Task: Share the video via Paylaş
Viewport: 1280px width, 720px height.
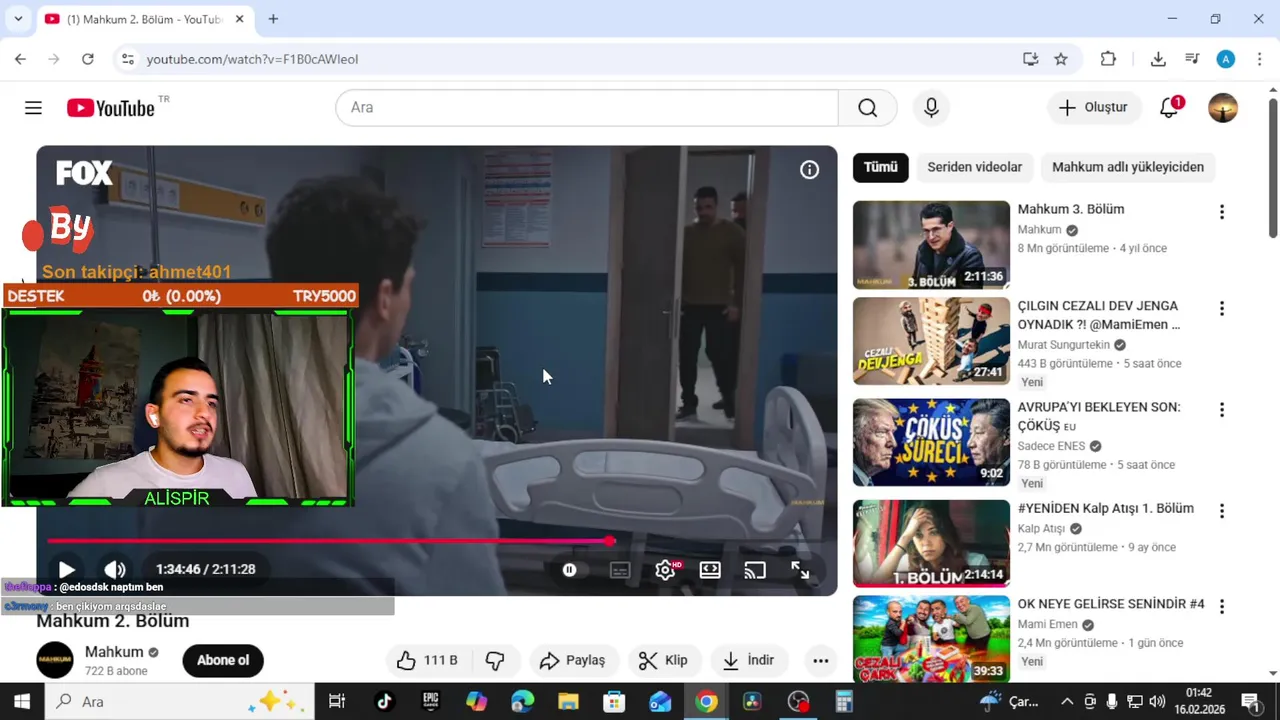Action: [x=572, y=660]
